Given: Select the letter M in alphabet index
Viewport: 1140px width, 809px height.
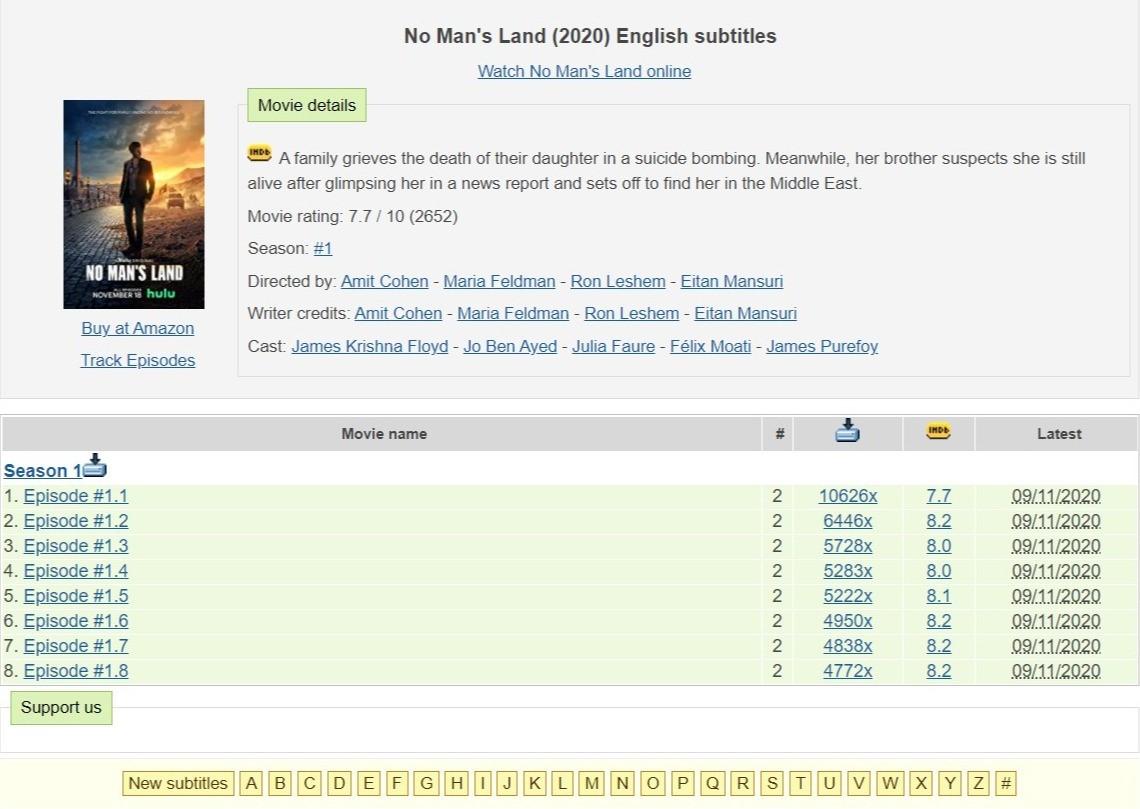Looking at the screenshot, I should 592,783.
